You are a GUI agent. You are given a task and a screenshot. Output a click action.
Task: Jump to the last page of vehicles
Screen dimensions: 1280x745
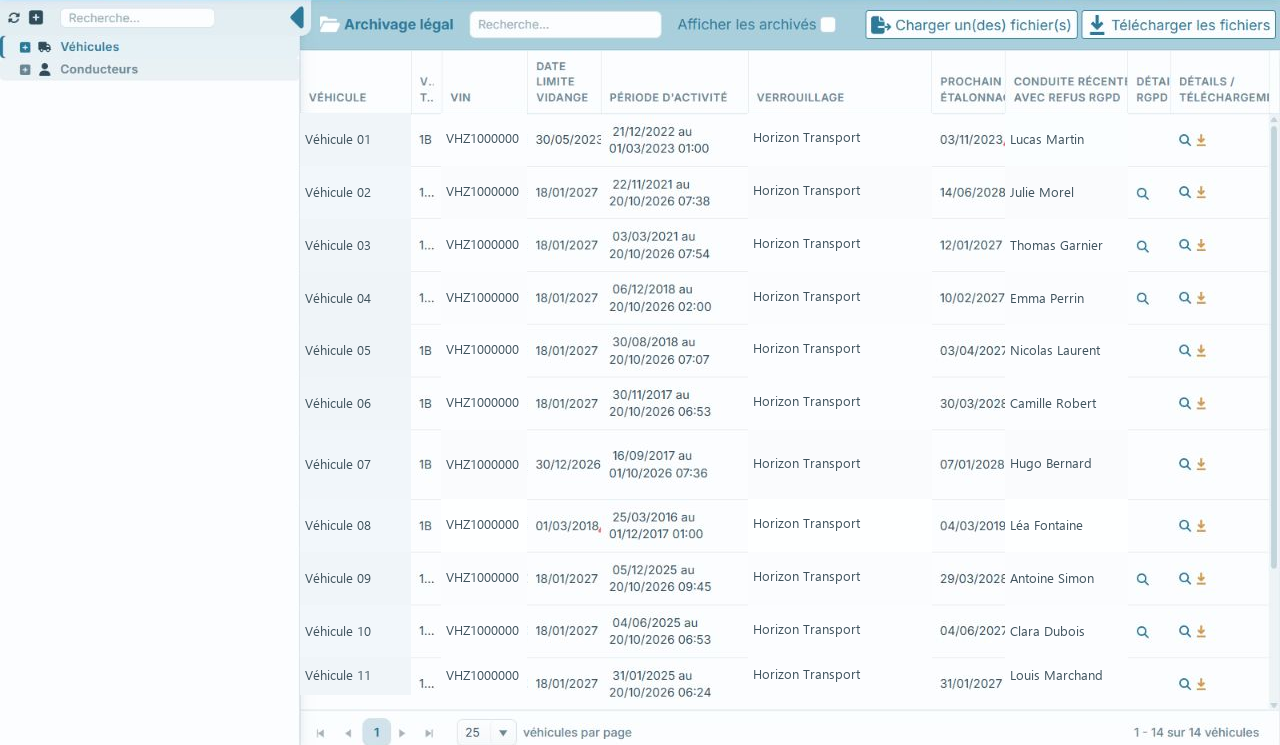point(429,733)
